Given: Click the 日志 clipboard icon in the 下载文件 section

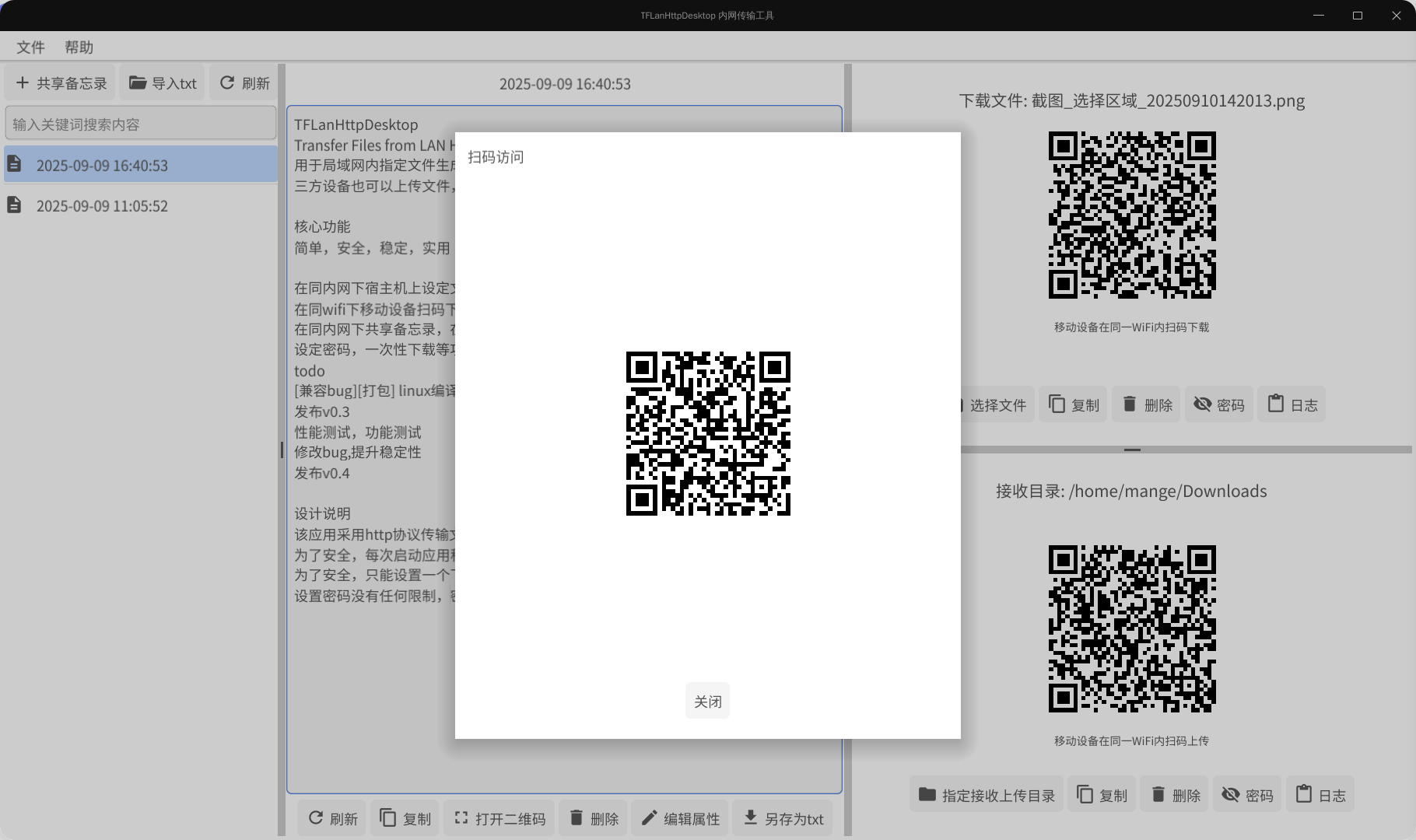Looking at the screenshot, I should point(1276,404).
